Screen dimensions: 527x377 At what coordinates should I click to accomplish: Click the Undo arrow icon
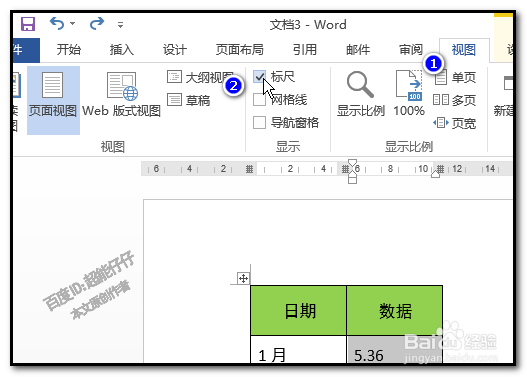[x=56, y=24]
